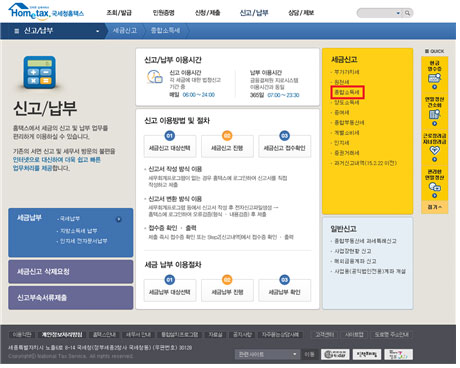This screenshot has height=368, width=460.
Task: Open the 개별소비세 link
Action: (347, 133)
